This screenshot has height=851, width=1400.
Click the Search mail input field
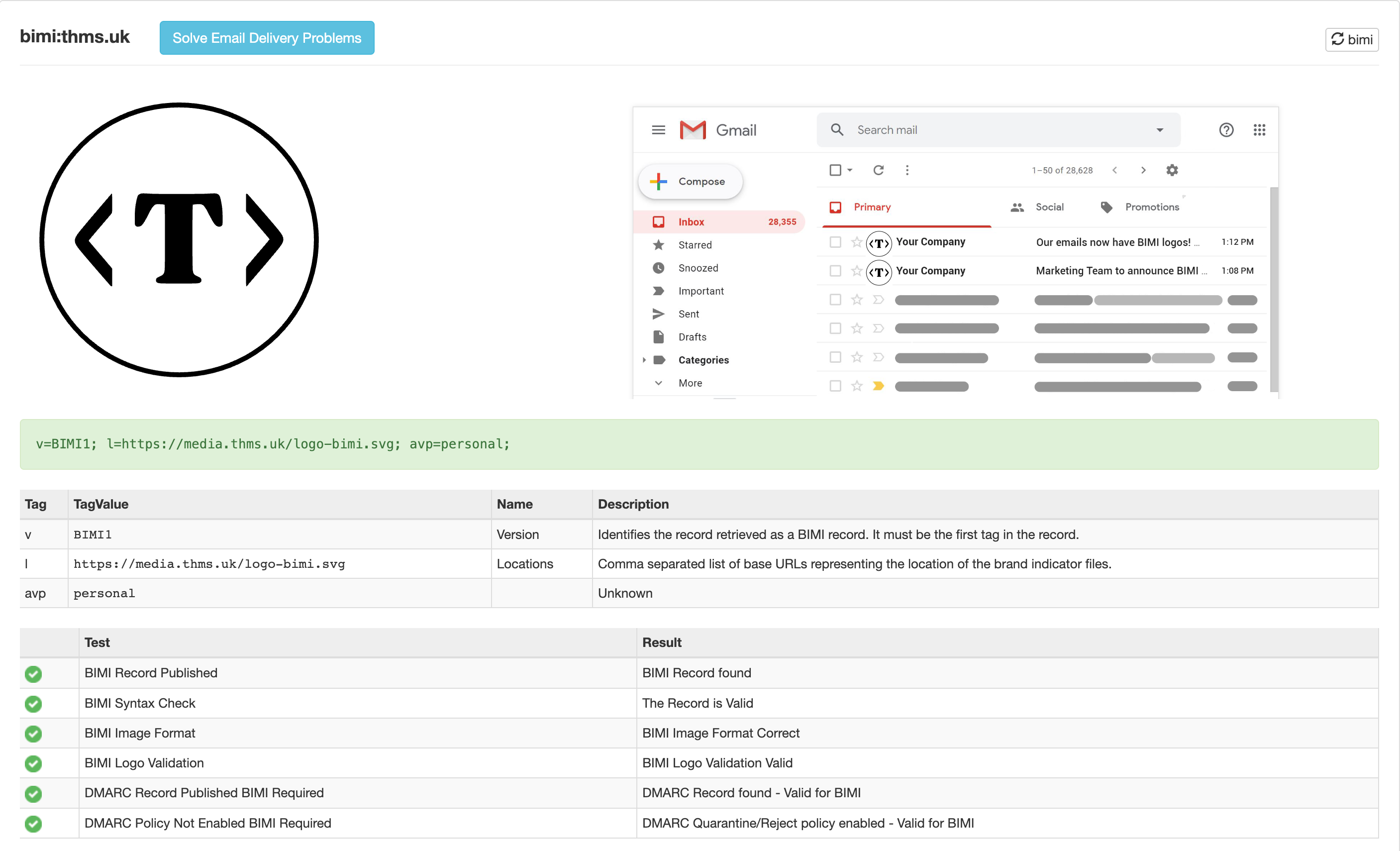coord(998,129)
